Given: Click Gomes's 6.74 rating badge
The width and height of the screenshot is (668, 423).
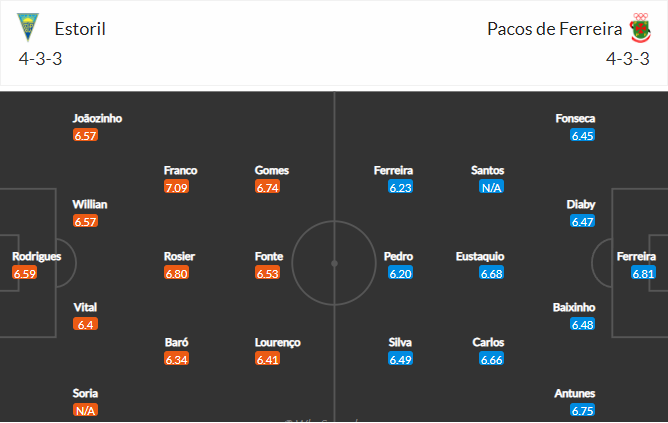Looking at the screenshot, I should click(x=268, y=187).
